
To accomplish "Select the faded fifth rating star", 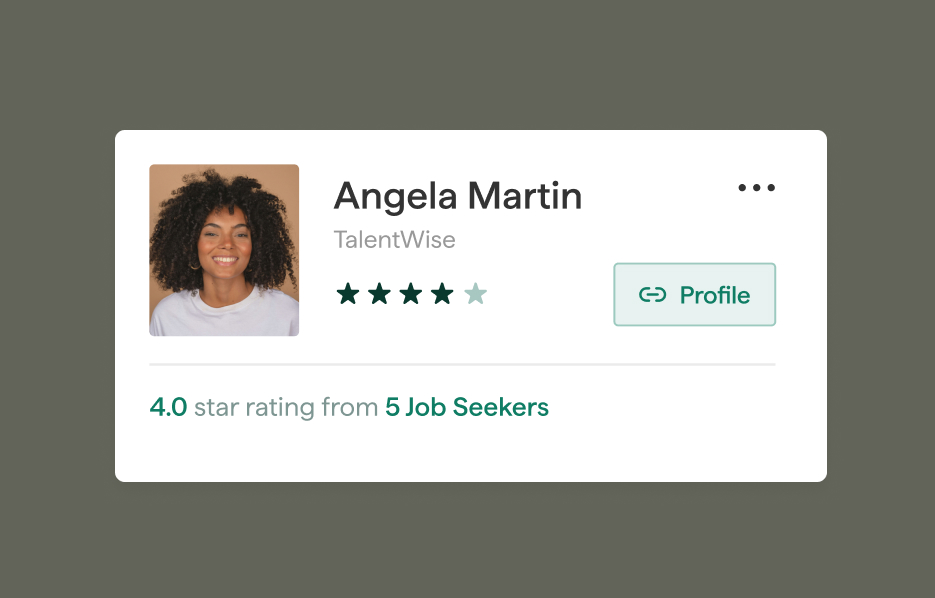I will click(x=476, y=294).
